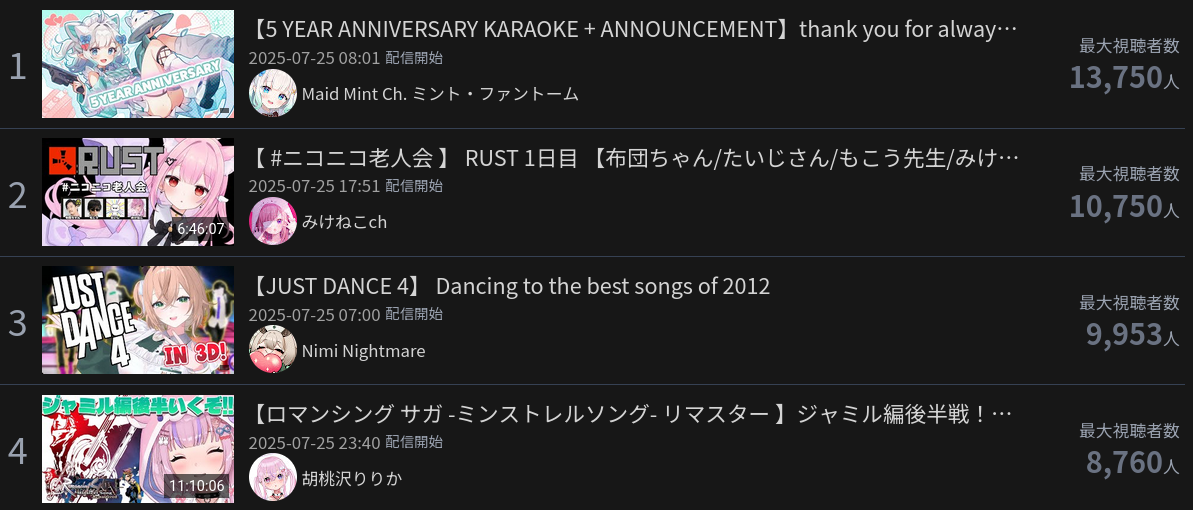Visit the 胡桃沢りりか channel name link
1193x510 pixels.
tap(352, 478)
